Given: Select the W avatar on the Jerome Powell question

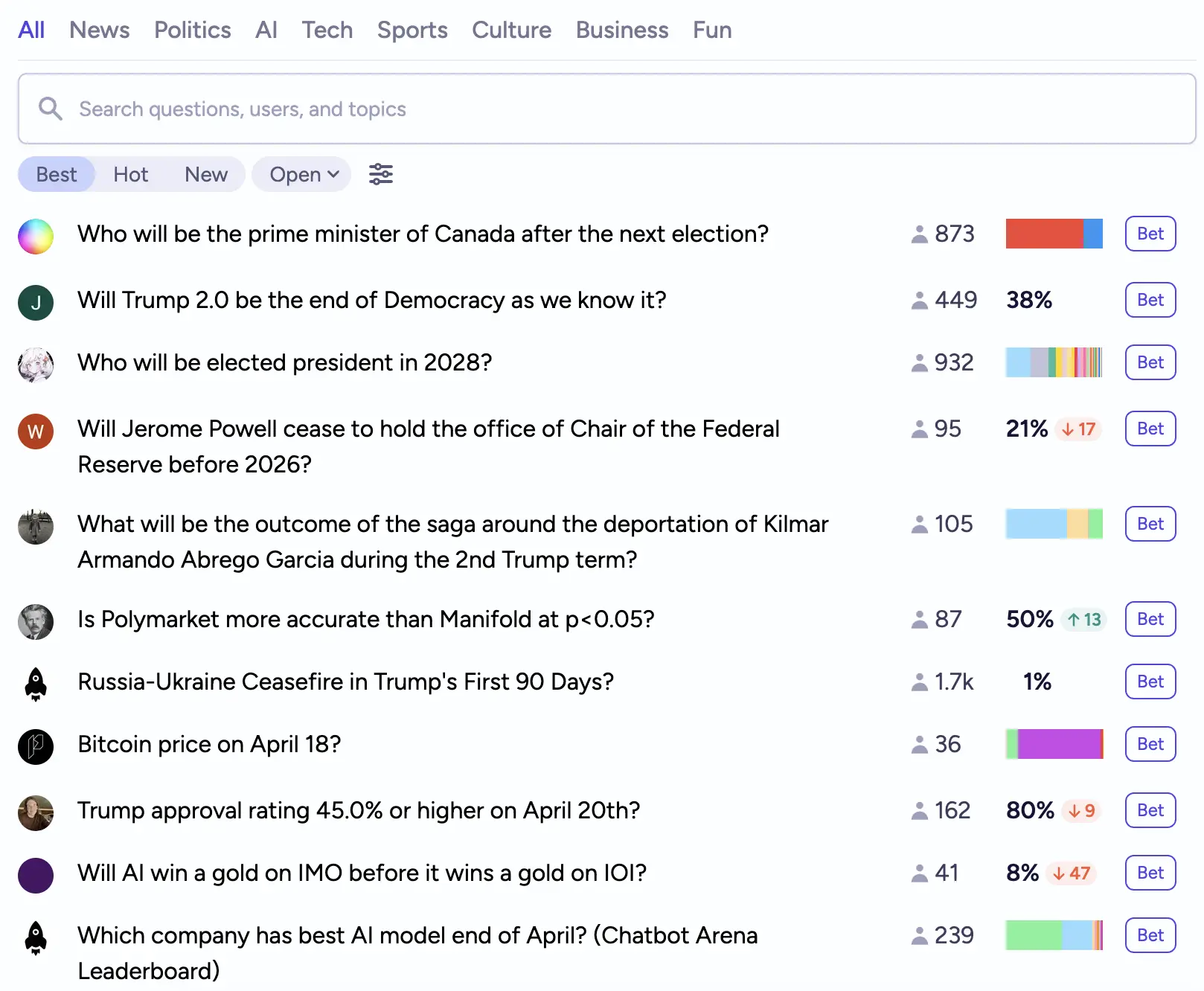Looking at the screenshot, I should (x=35, y=431).
